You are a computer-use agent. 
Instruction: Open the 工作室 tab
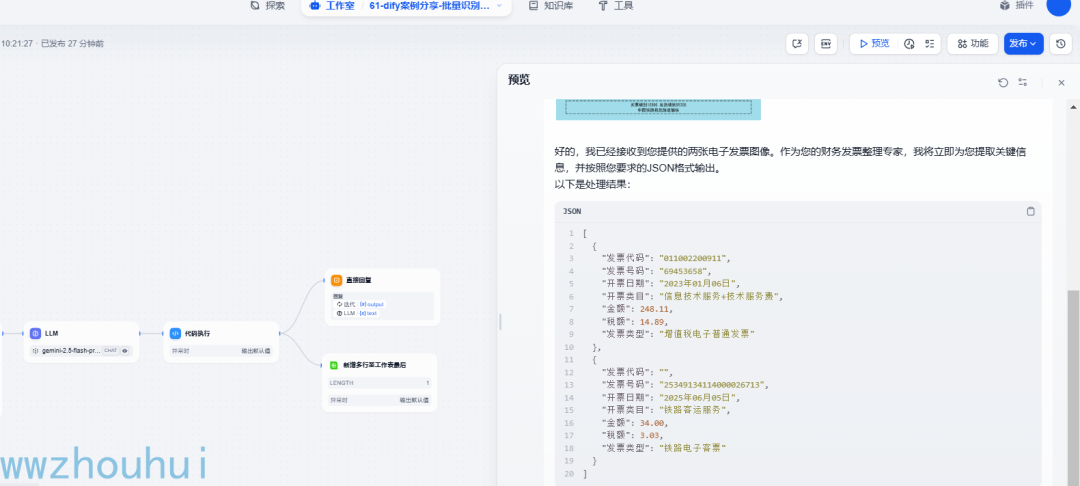[x=333, y=6]
